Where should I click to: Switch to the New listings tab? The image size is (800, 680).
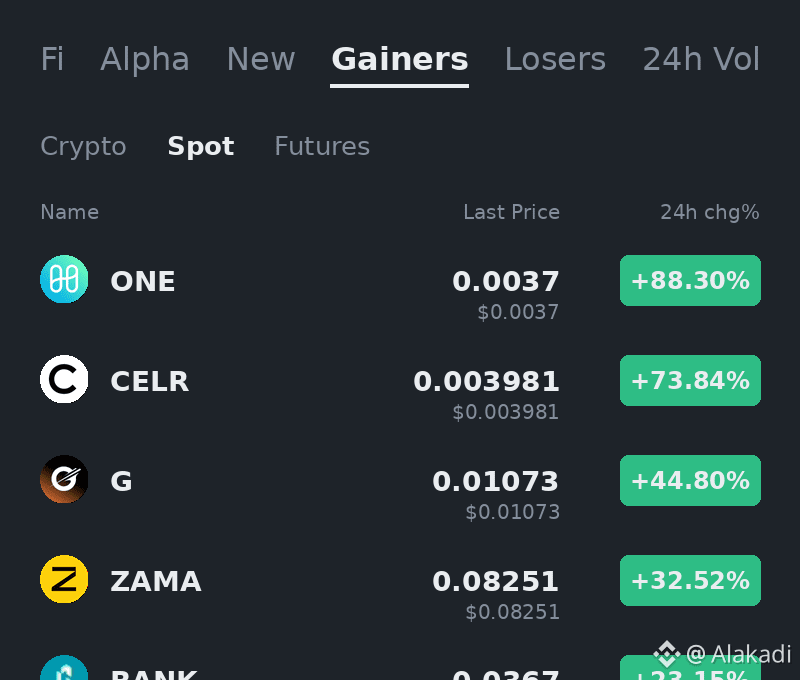(x=261, y=59)
